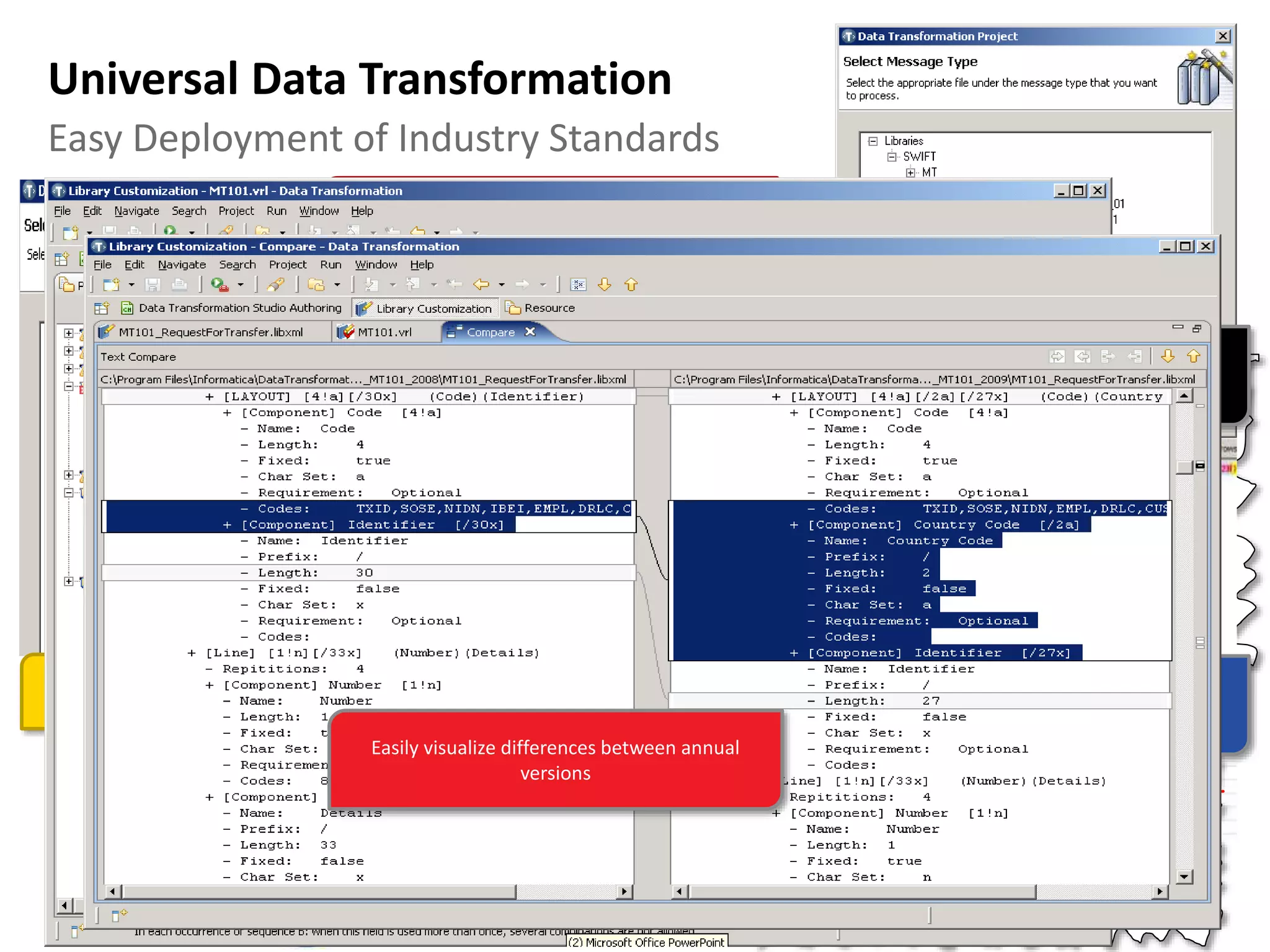The height and width of the screenshot is (952, 1270).
Task: Collapse the SWIFT tree node
Action: tap(892, 157)
